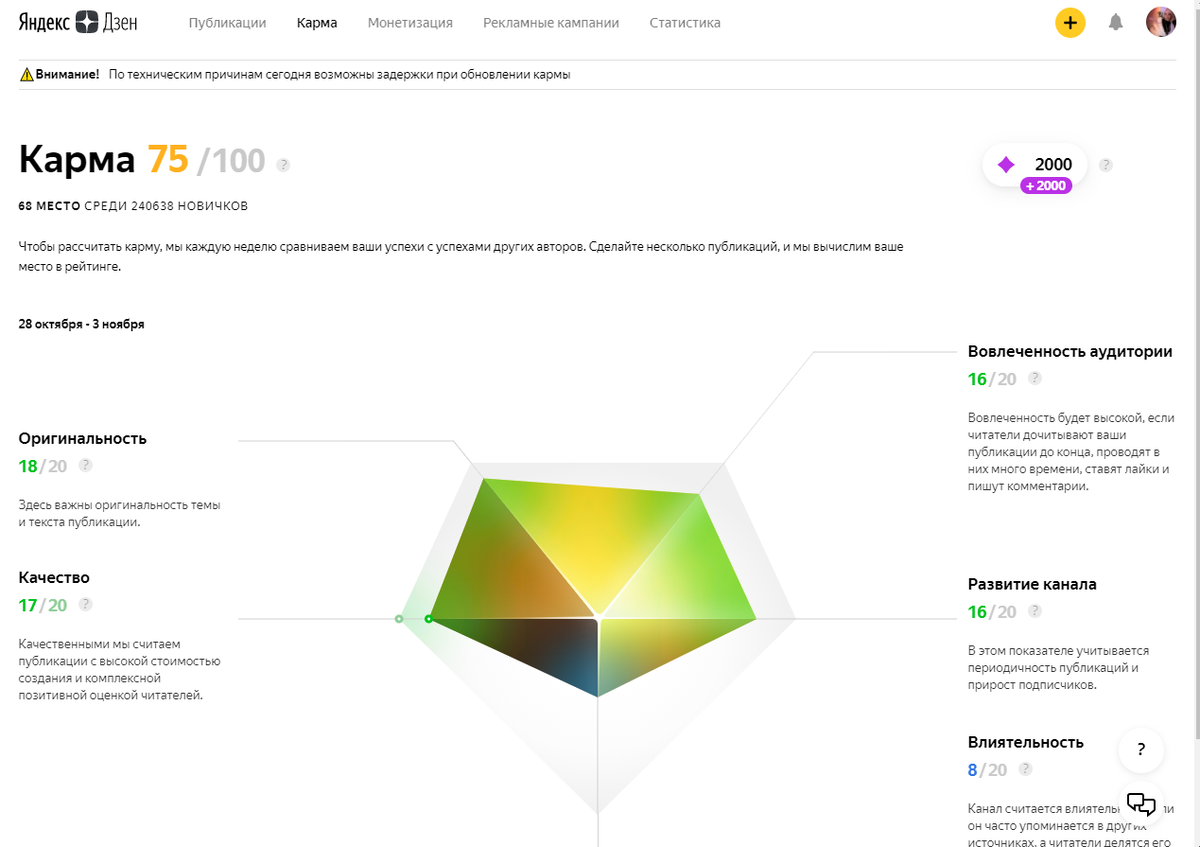Open the chat support bubble button
This screenshot has height=847, width=1200.
tap(1141, 803)
